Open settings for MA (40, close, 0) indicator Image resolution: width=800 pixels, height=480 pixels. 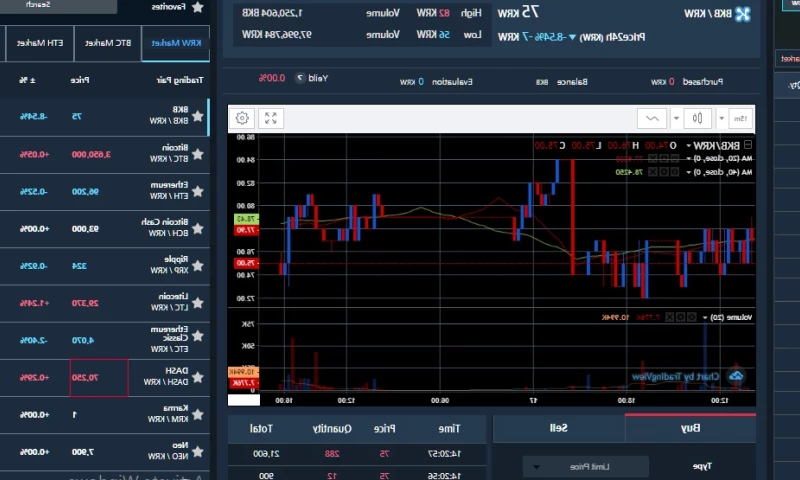point(664,172)
